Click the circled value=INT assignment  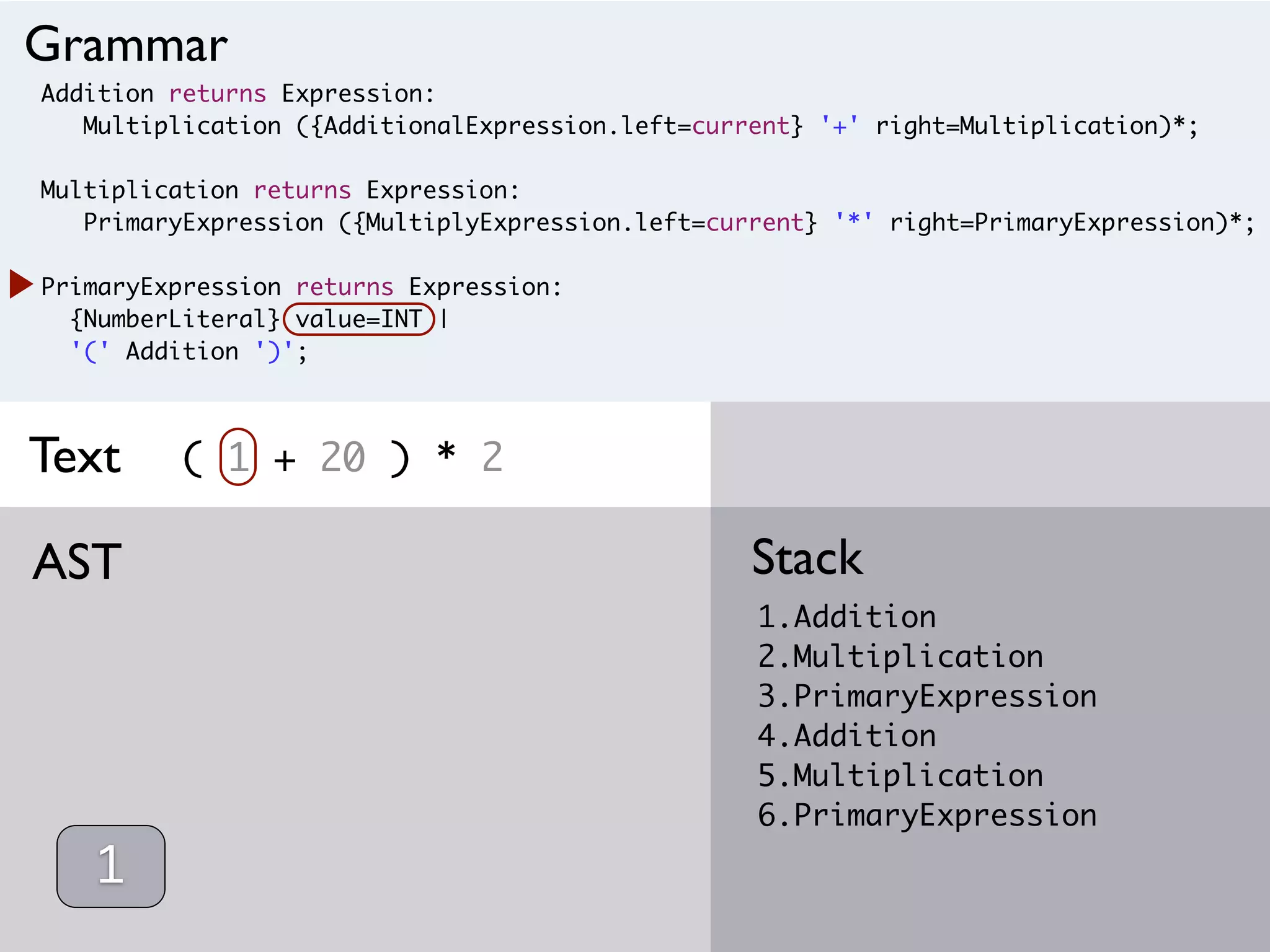[358, 320]
